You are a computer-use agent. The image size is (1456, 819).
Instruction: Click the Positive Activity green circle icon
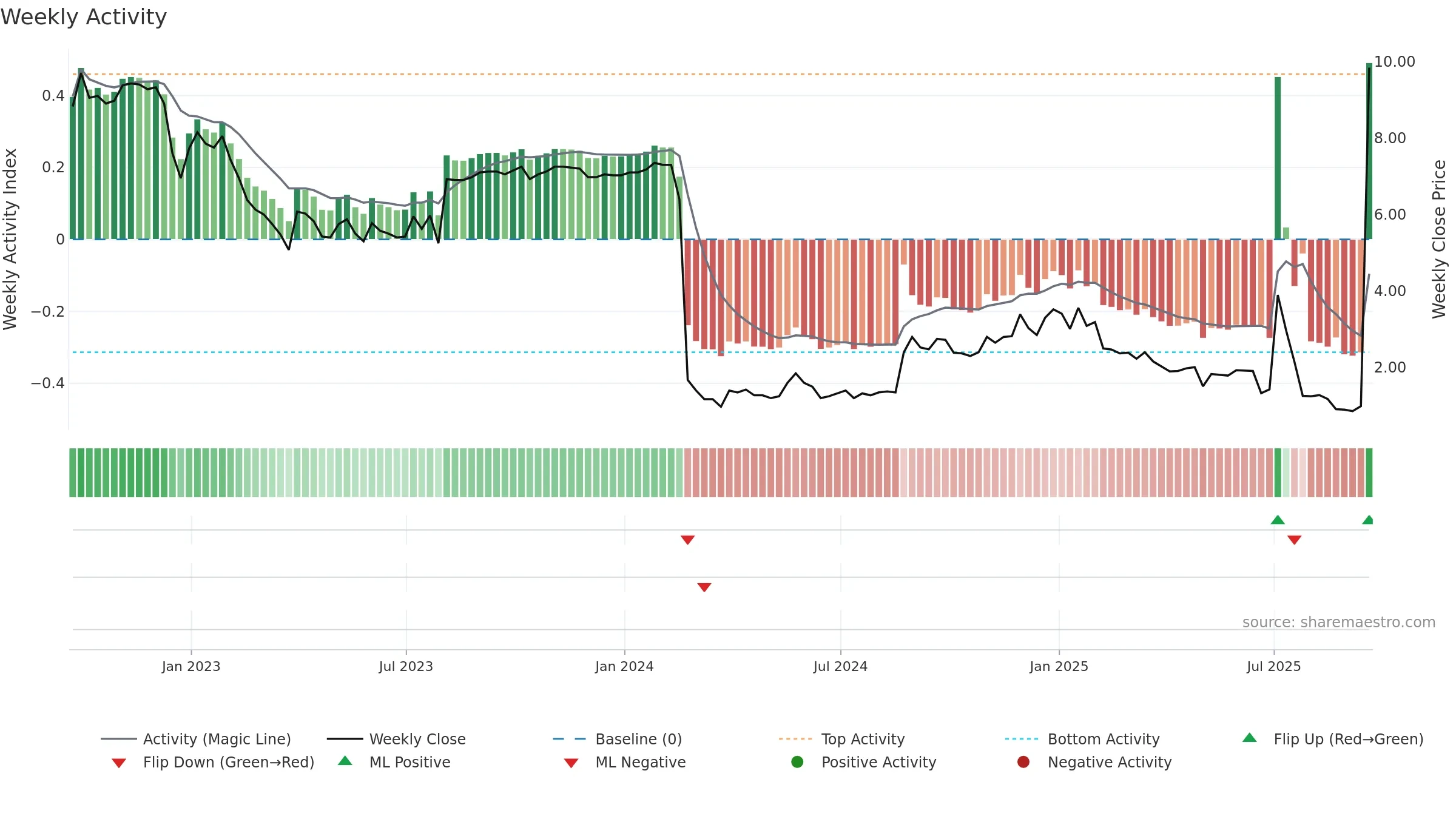pyautogui.click(x=797, y=762)
